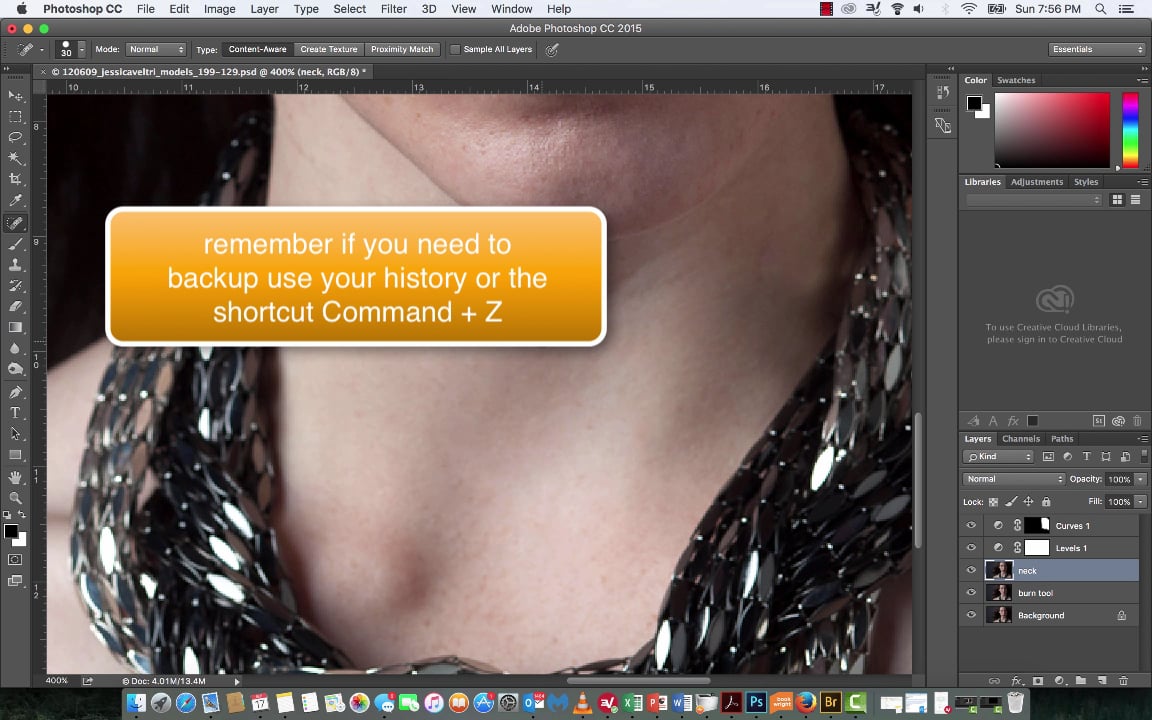The image size is (1152, 720).
Task: Select the Clone Stamp tool
Action: pos(15,264)
